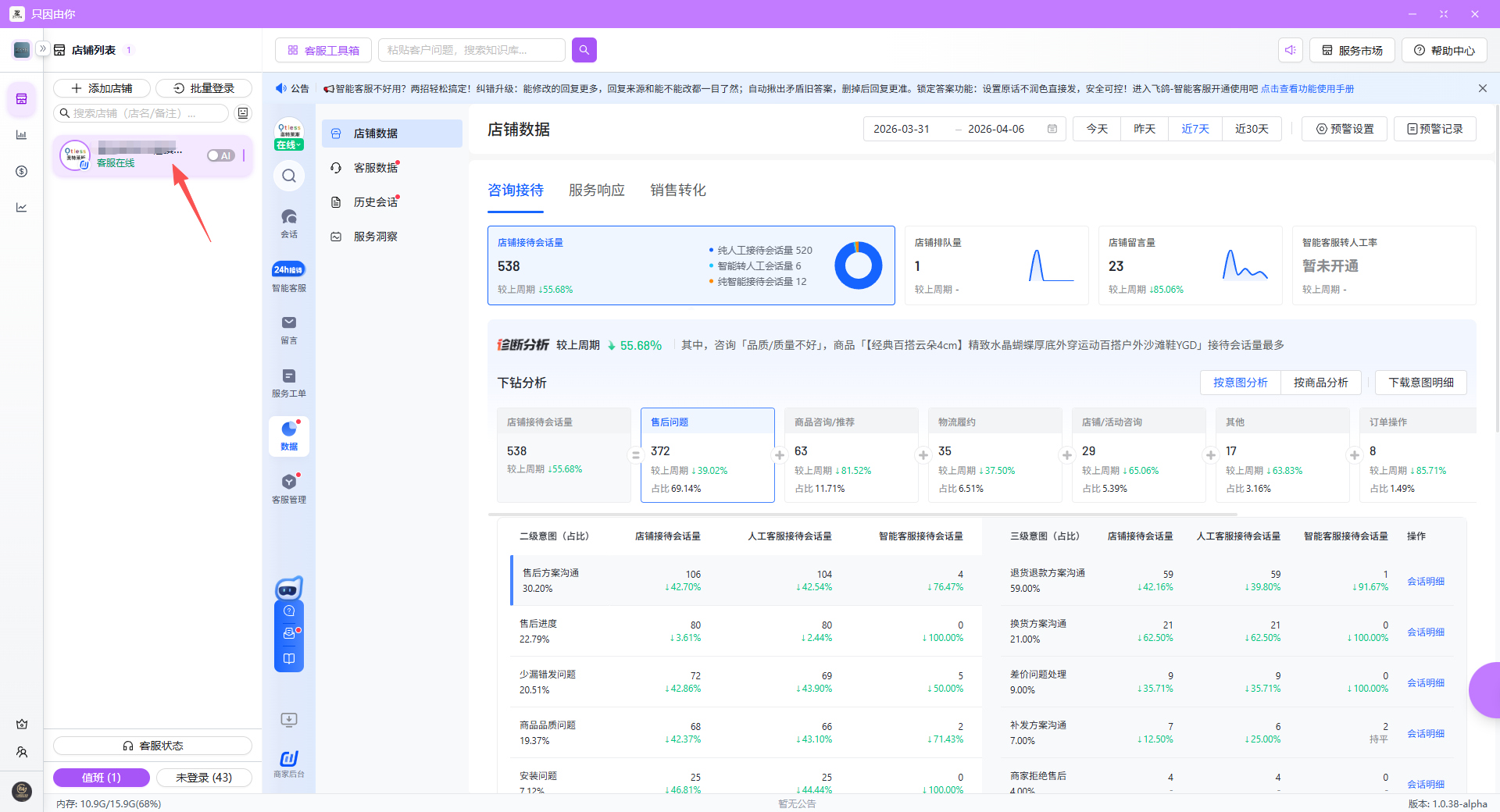This screenshot has width=1500, height=812.
Task: Click the knowledge base search field
Action: click(x=472, y=50)
